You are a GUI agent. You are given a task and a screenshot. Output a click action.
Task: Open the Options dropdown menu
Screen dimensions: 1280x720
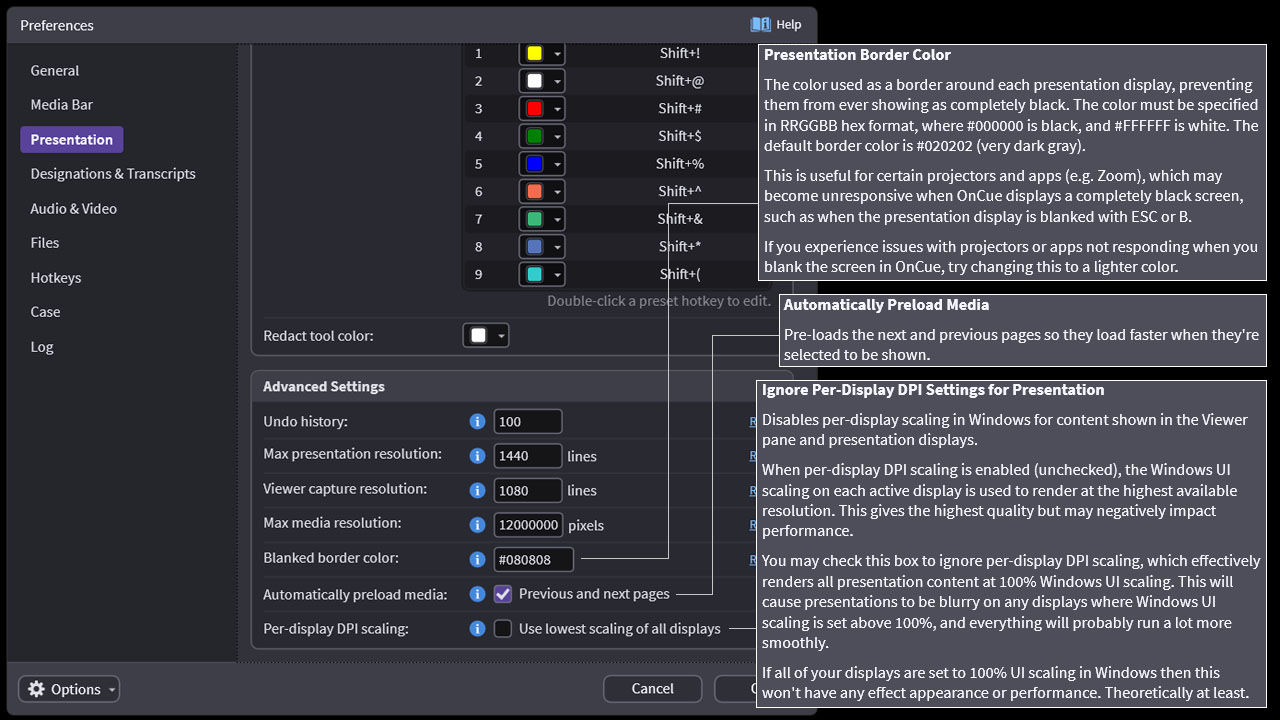point(69,689)
